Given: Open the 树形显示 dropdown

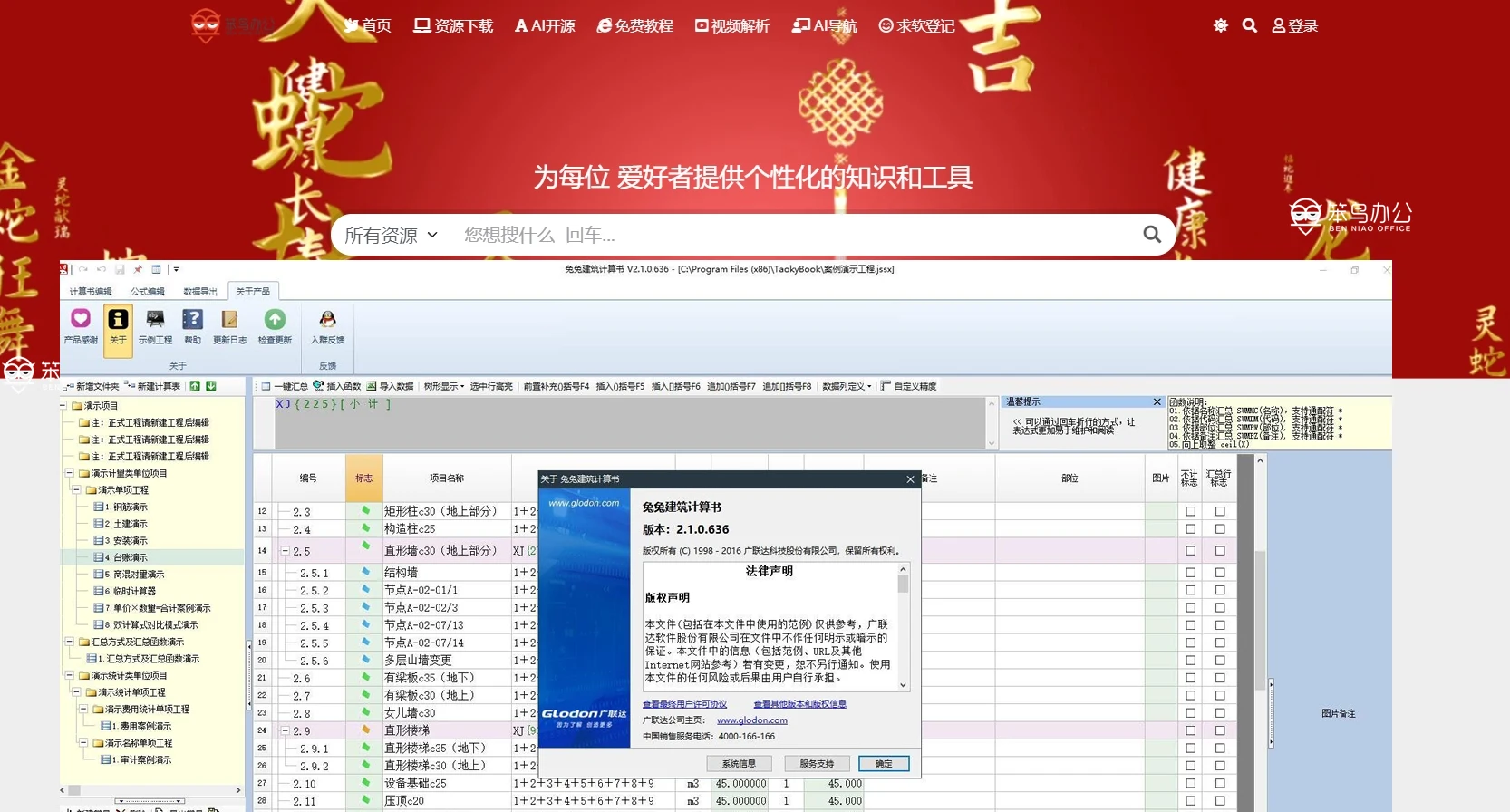Looking at the screenshot, I should pyautogui.click(x=444, y=386).
